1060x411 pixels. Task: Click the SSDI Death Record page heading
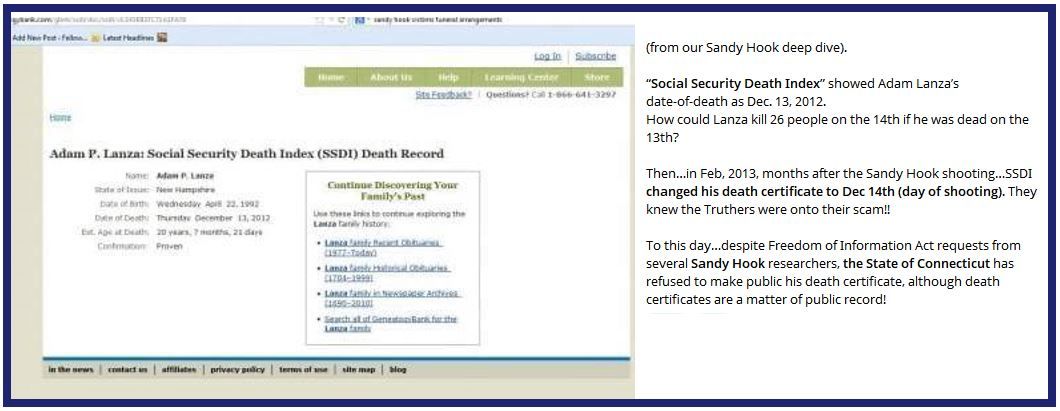coord(247,153)
